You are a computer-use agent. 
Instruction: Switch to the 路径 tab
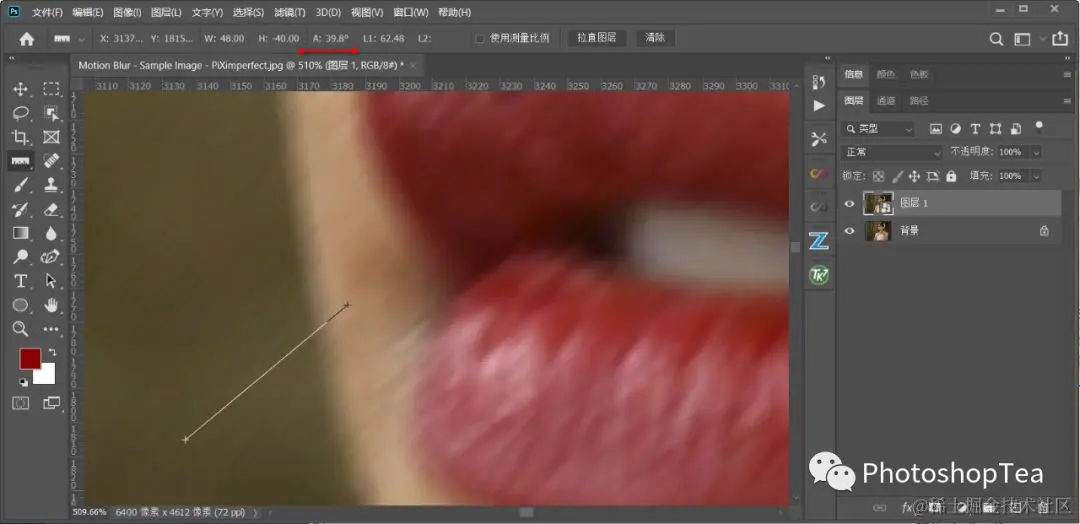pyautogui.click(x=919, y=101)
